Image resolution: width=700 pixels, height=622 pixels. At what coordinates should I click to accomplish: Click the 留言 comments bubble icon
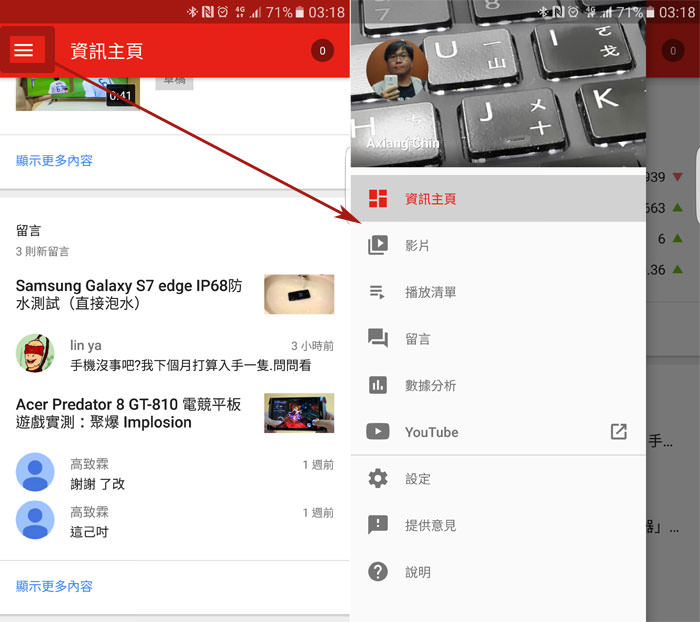pyautogui.click(x=378, y=339)
